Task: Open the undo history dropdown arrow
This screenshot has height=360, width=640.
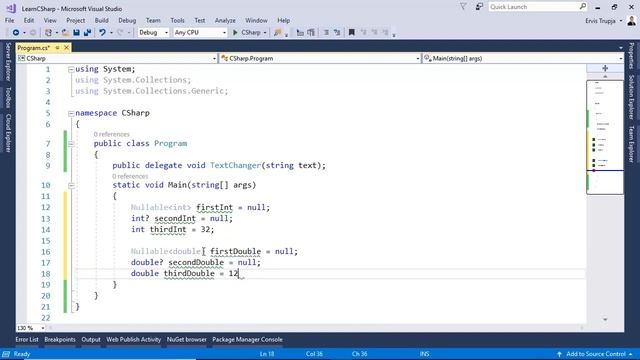Action: click(111, 32)
